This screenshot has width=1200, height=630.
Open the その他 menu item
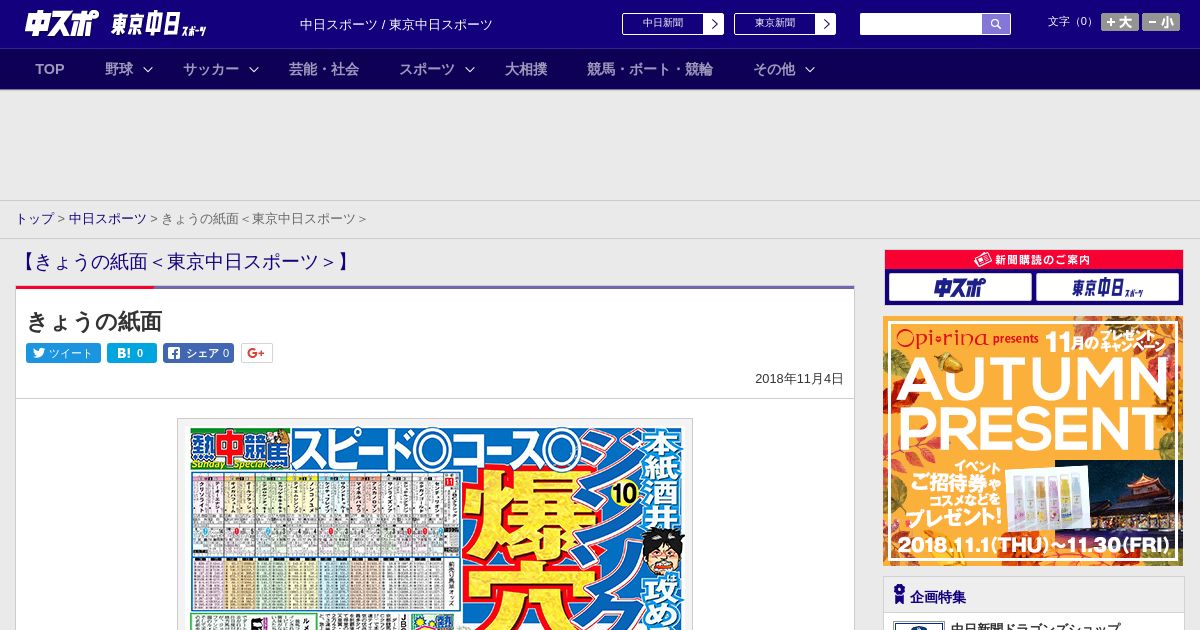(774, 69)
